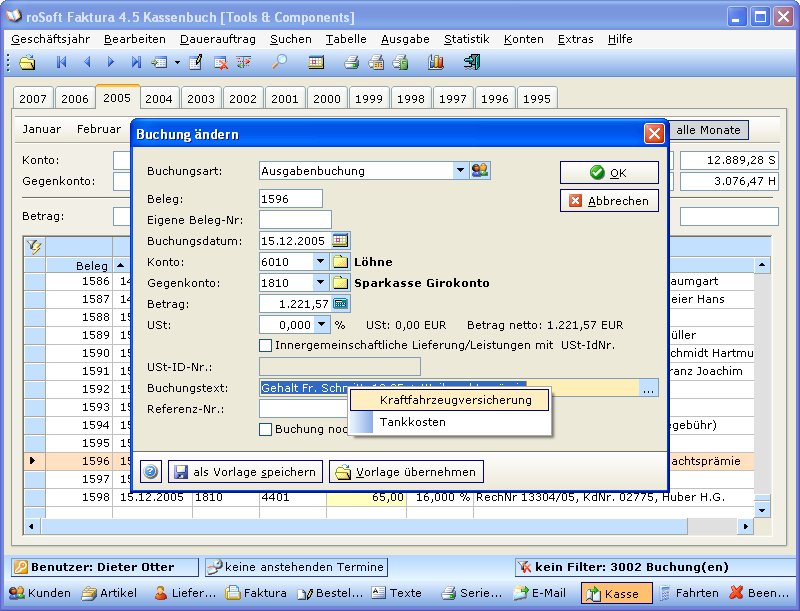Click the magnifier search icon in toolbar
Viewport: 800px width, 611px height.
[x=280, y=62]
